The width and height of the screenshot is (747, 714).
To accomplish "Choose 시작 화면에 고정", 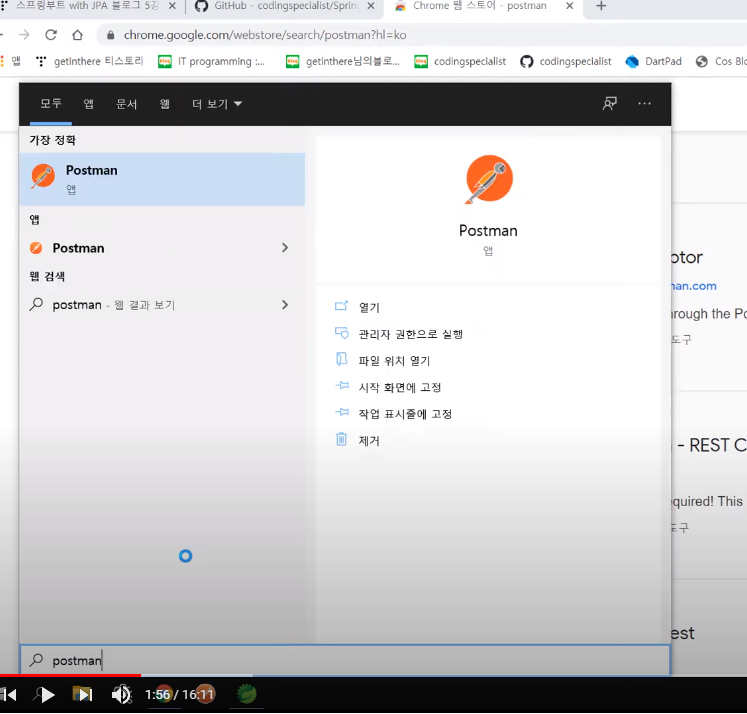I will 400,388.
